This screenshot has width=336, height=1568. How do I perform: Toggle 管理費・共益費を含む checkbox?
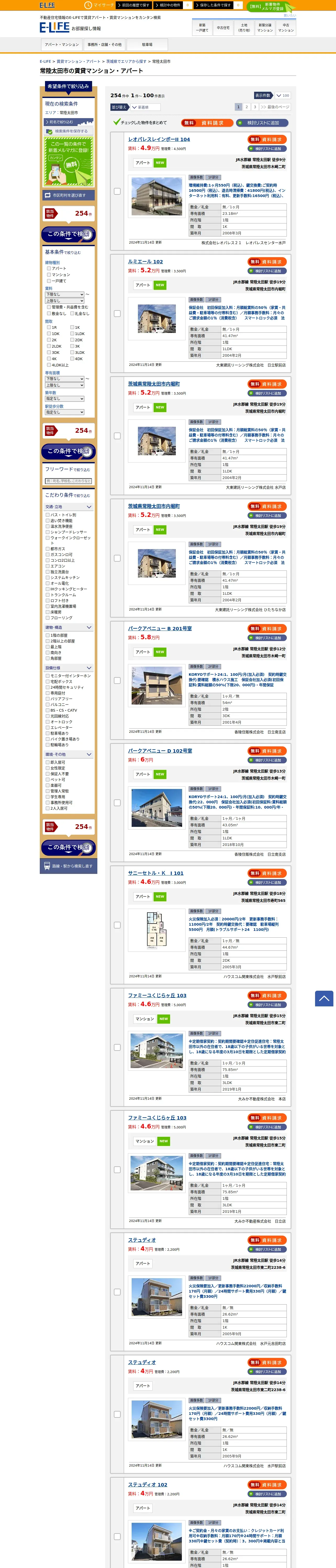click(49, 307)
